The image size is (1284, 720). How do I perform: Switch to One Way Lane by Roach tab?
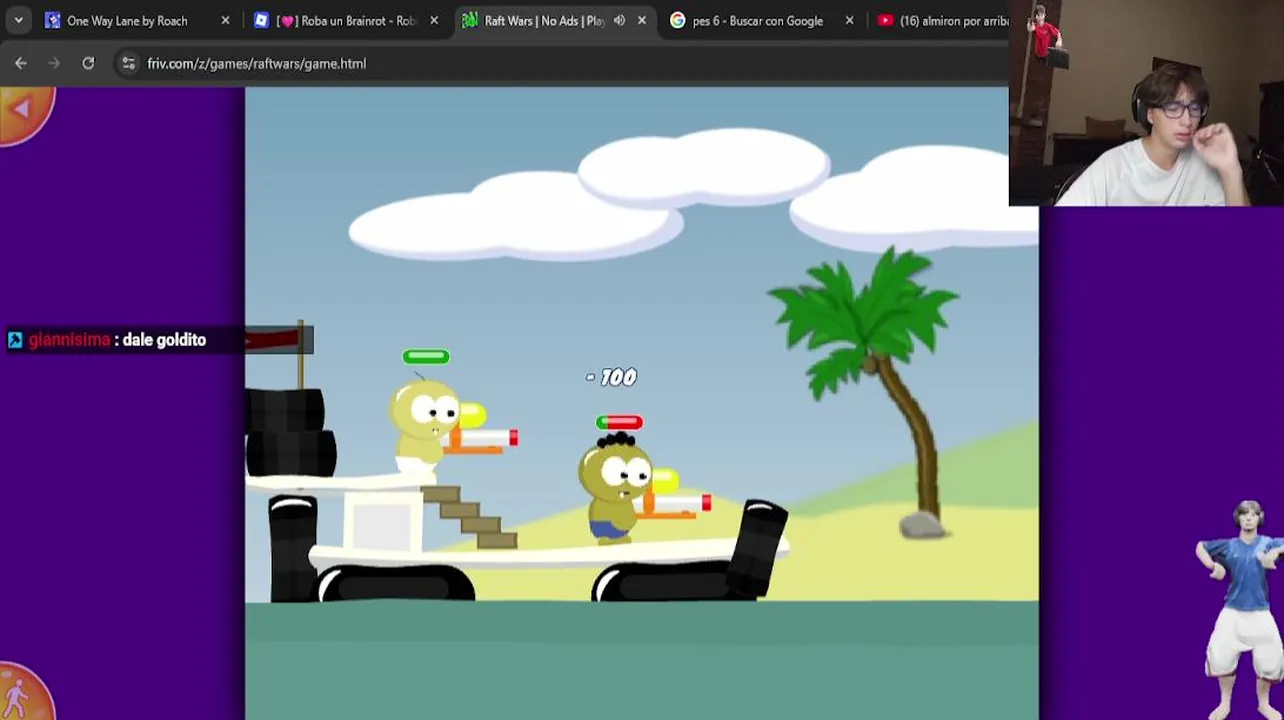pos(127,20)
